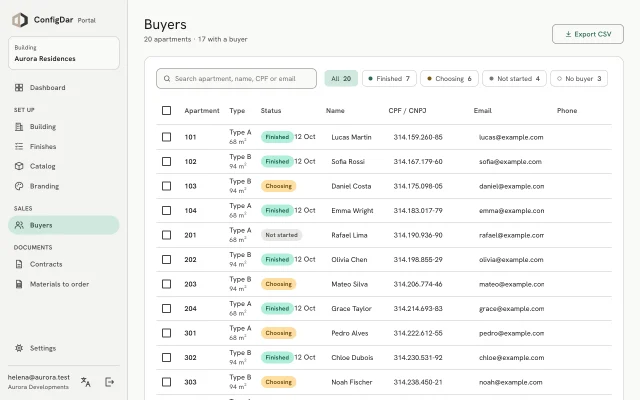Go to Finishes in the sidebar

point(64,147)
